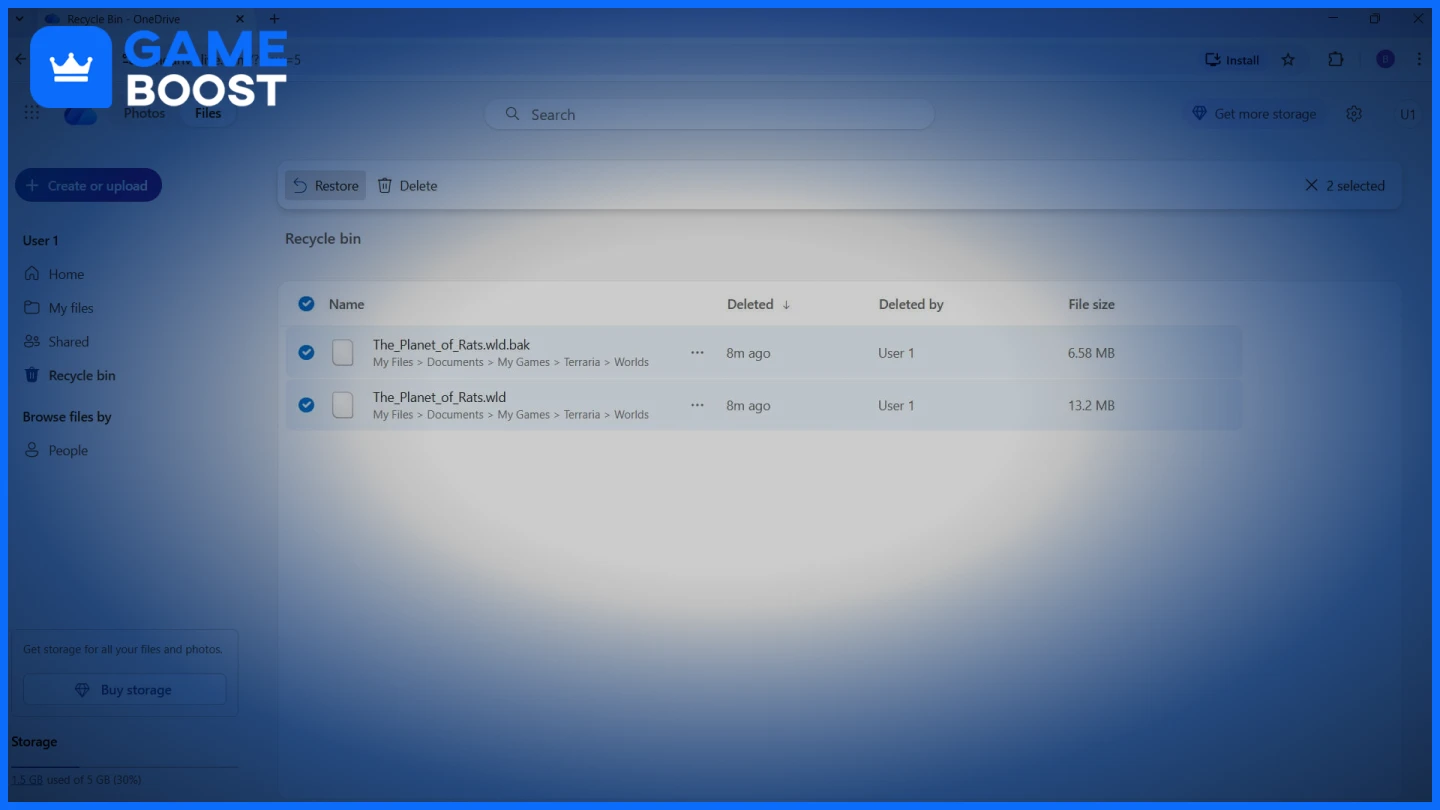Go to Home in the OneDrive sidebar

pyautogui.click(x=66, y=273)
